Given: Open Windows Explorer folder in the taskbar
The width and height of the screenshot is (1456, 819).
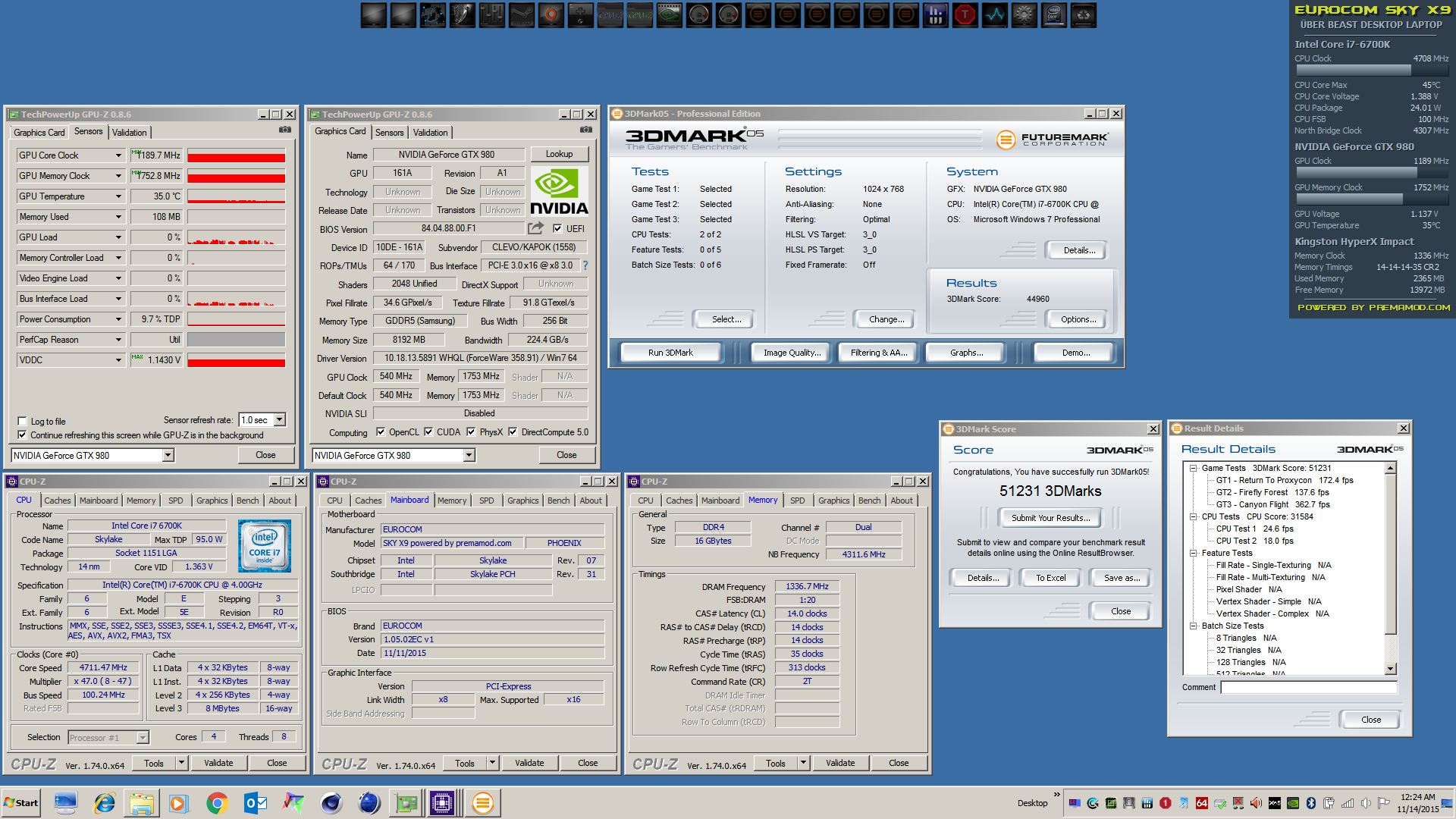Looking at the screenshot, I should click(142, 802).
